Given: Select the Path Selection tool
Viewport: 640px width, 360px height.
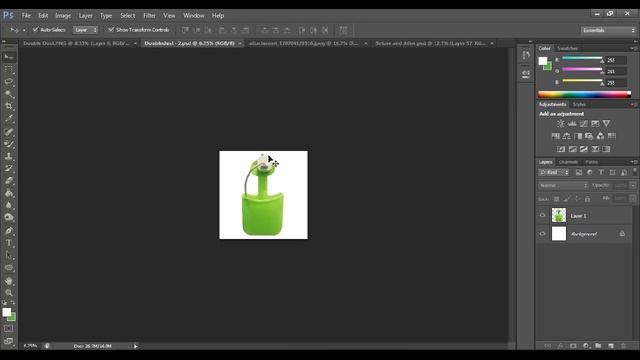Looking at the screenshot, I should pyautogui.click(x=9, y=256).
